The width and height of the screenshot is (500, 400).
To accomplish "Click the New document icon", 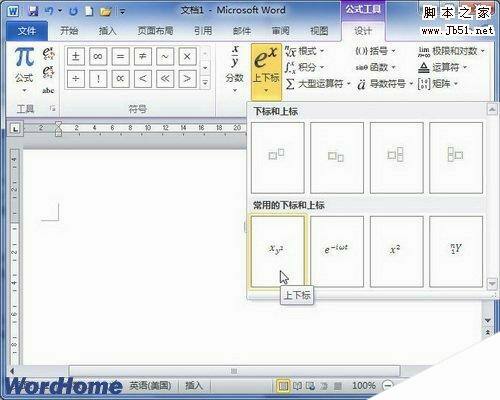I will pos(89,11).
